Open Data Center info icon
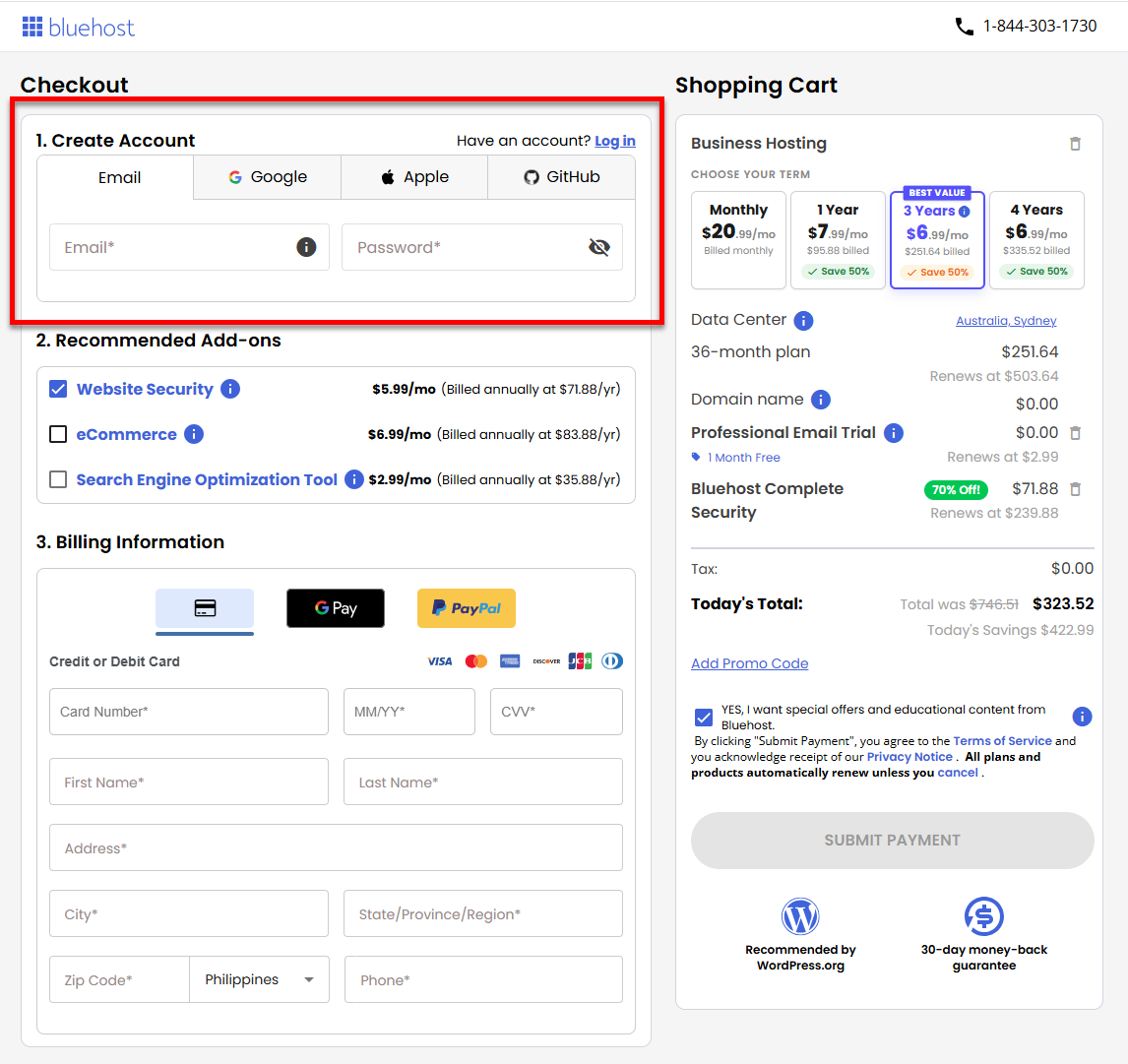The image size is (1128, 1064). [803, 321]
